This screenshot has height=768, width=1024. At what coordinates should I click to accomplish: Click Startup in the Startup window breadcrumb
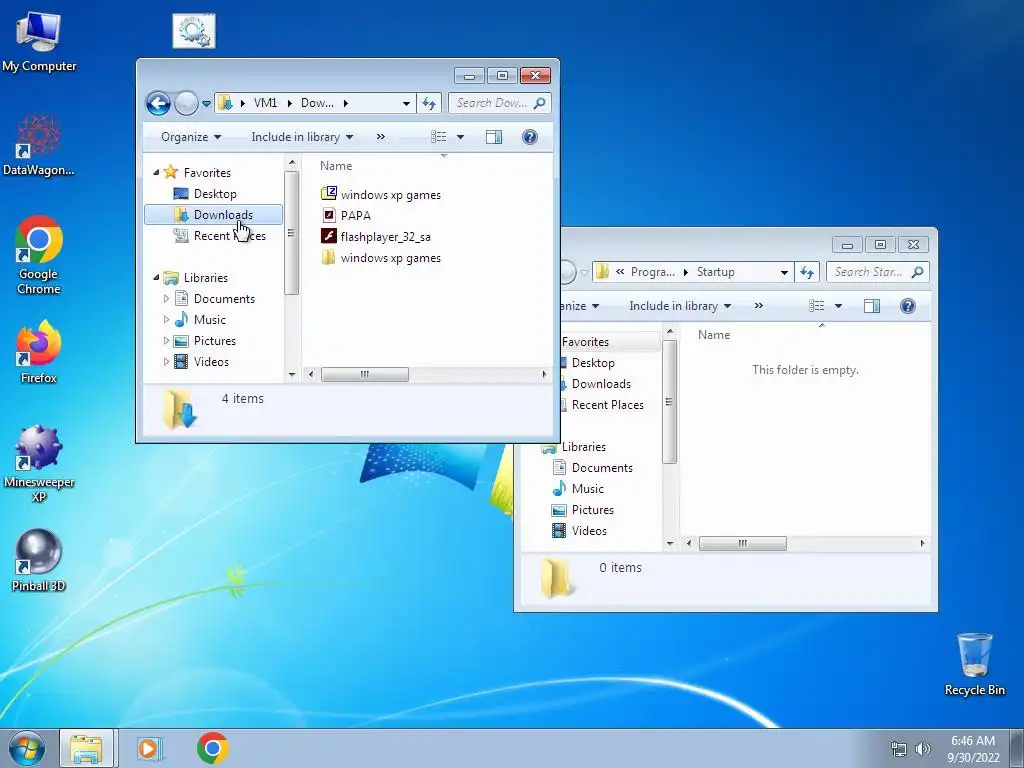coord(715,272)
